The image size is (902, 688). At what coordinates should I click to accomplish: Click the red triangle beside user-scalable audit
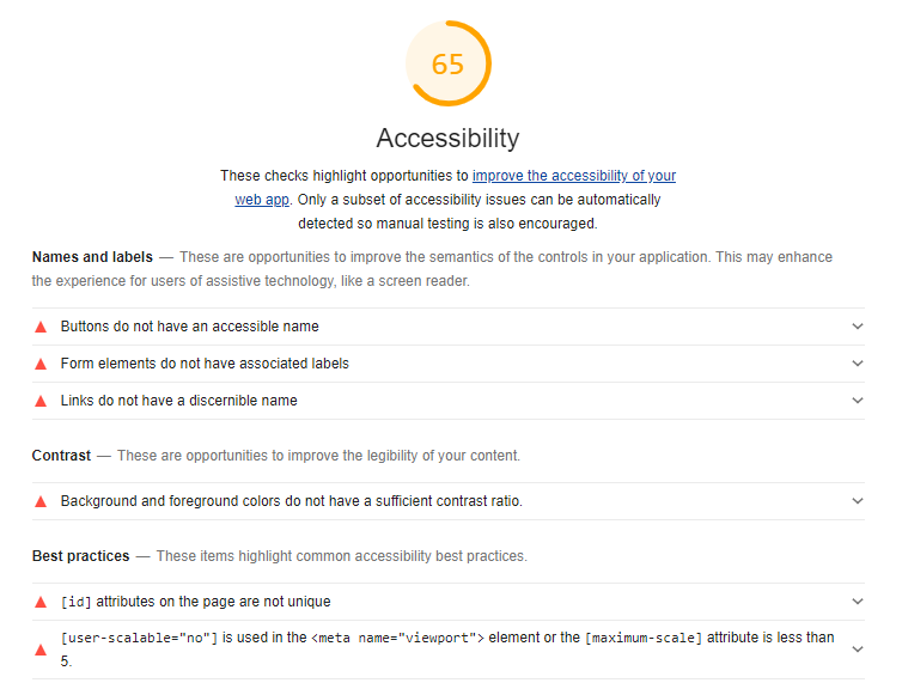coord(41,650)
